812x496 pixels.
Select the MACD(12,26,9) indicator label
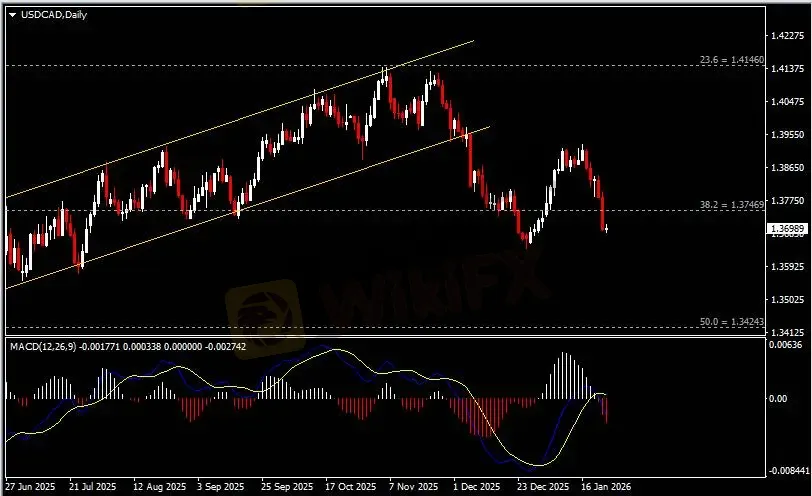click(x=128, y=346)
